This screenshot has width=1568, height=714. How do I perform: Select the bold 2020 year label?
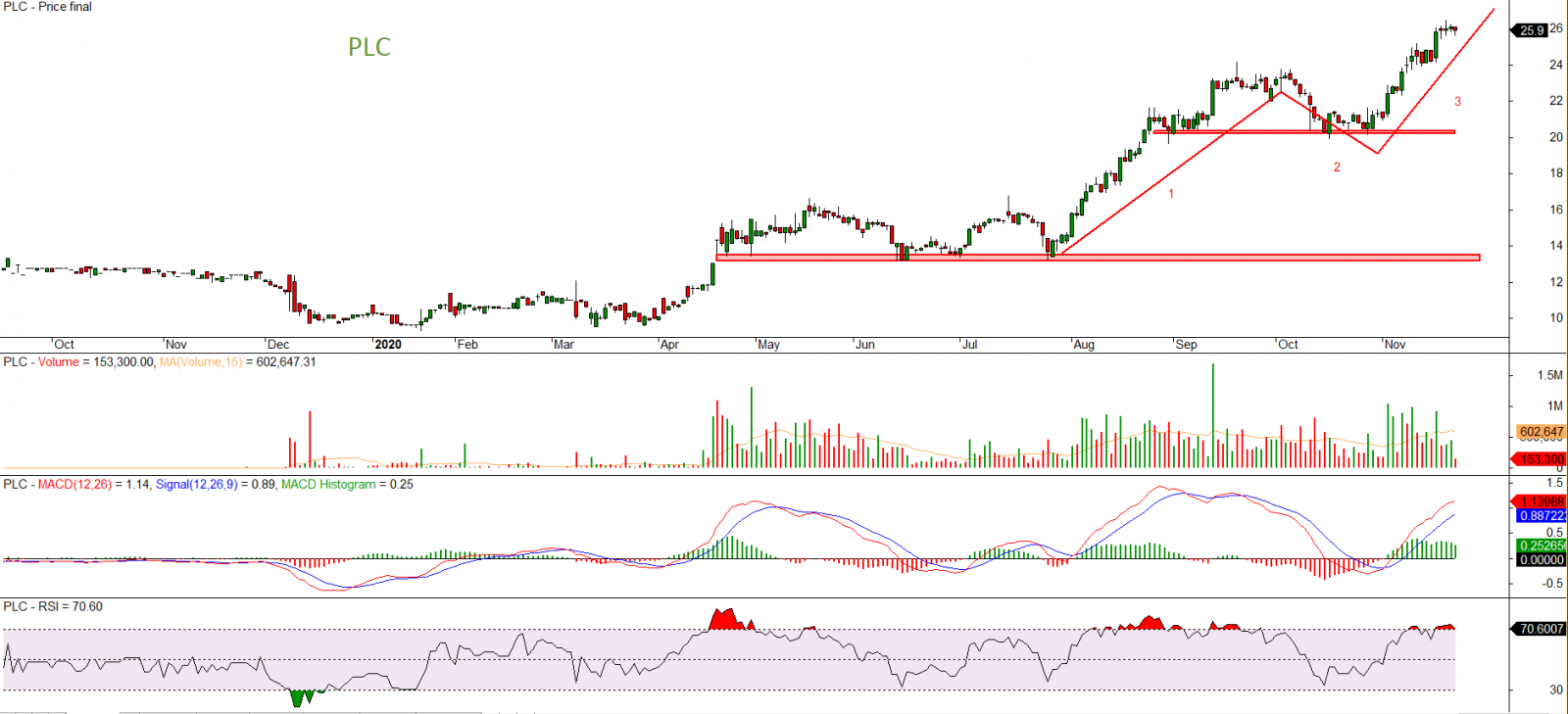[388, 345]
